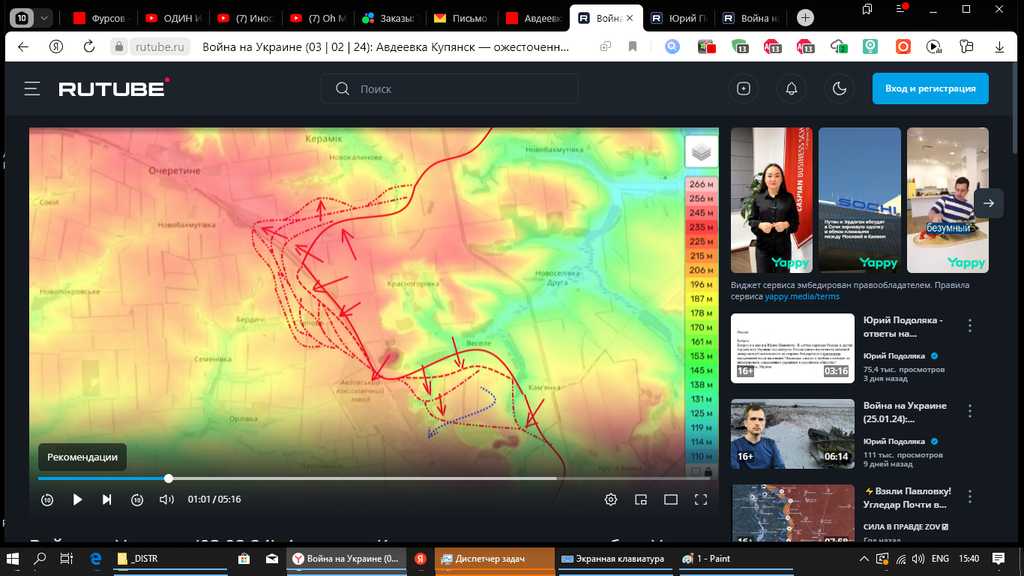Open the red circle extension icon
The height and width of the screenshot is (576, 1024).
point(903,47)
